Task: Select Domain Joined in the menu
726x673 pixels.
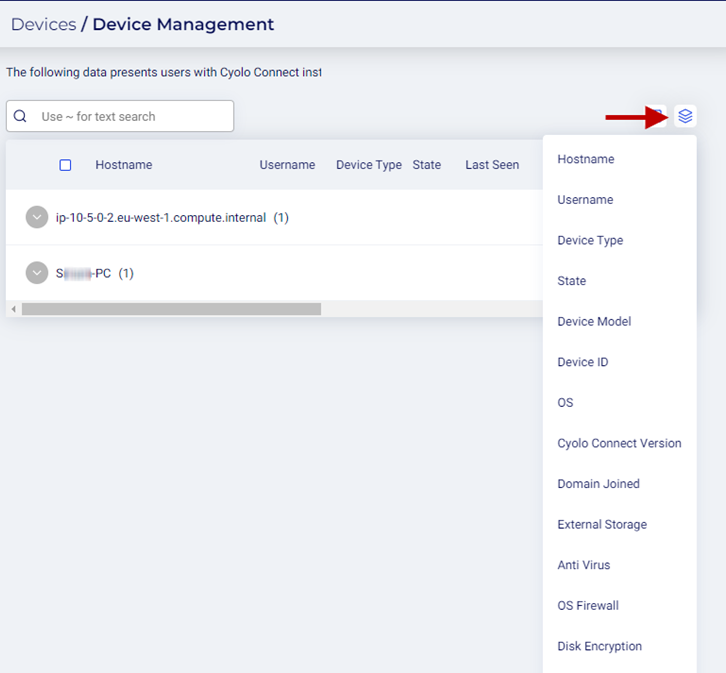Action: click(x=598, y=484)
